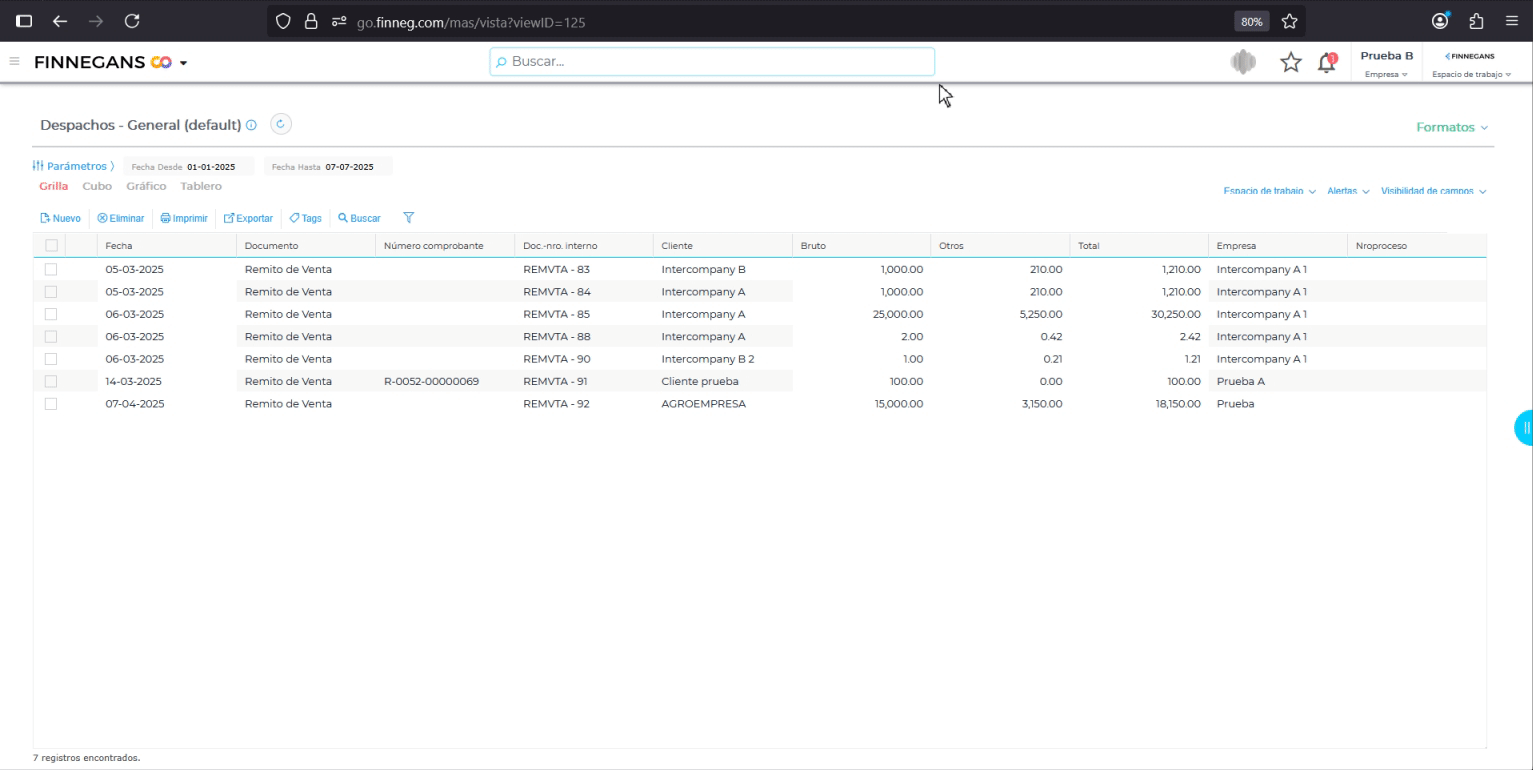
Task: Open the notifications bell
Action: (1327, 63)
